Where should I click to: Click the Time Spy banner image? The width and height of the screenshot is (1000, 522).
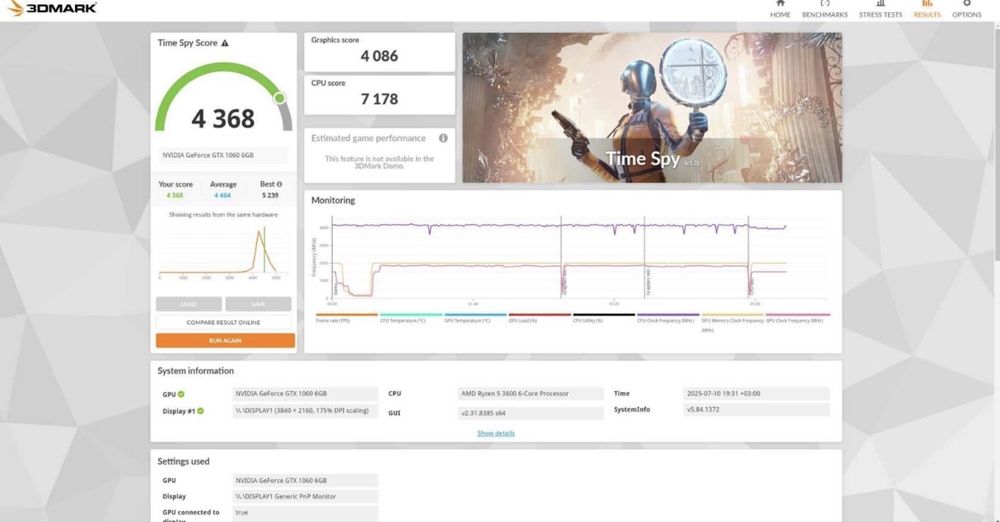(652, 108)
